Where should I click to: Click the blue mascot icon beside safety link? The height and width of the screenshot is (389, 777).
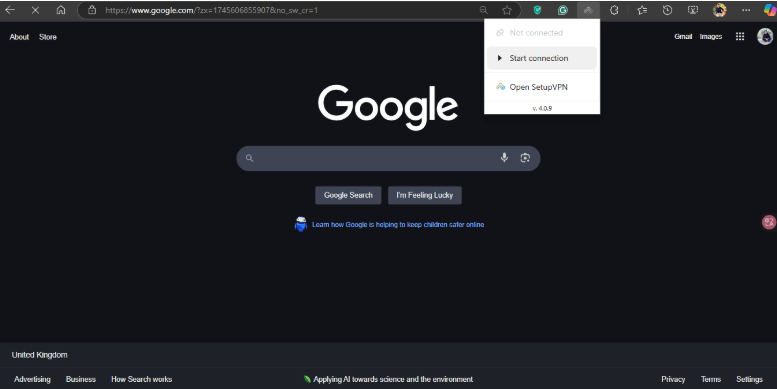[x=300, y=224]
